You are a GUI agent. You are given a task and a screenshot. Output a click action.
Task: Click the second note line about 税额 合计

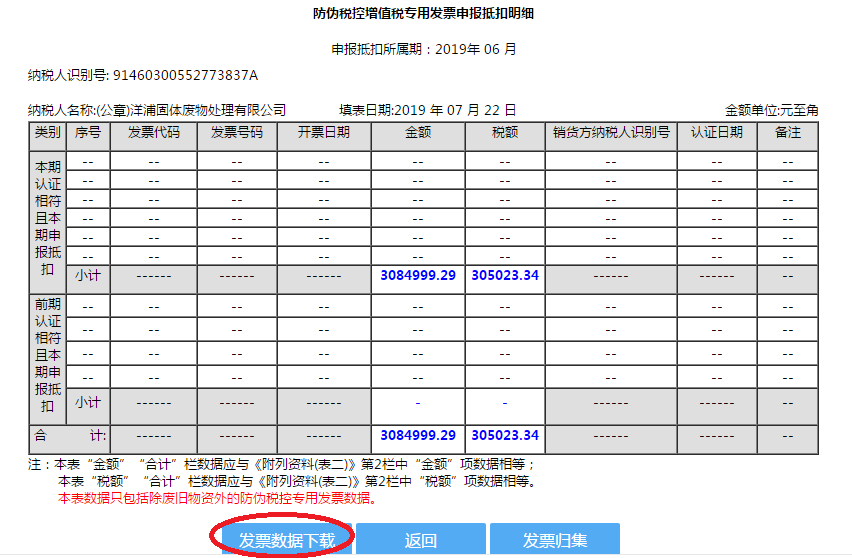[297, 481]
